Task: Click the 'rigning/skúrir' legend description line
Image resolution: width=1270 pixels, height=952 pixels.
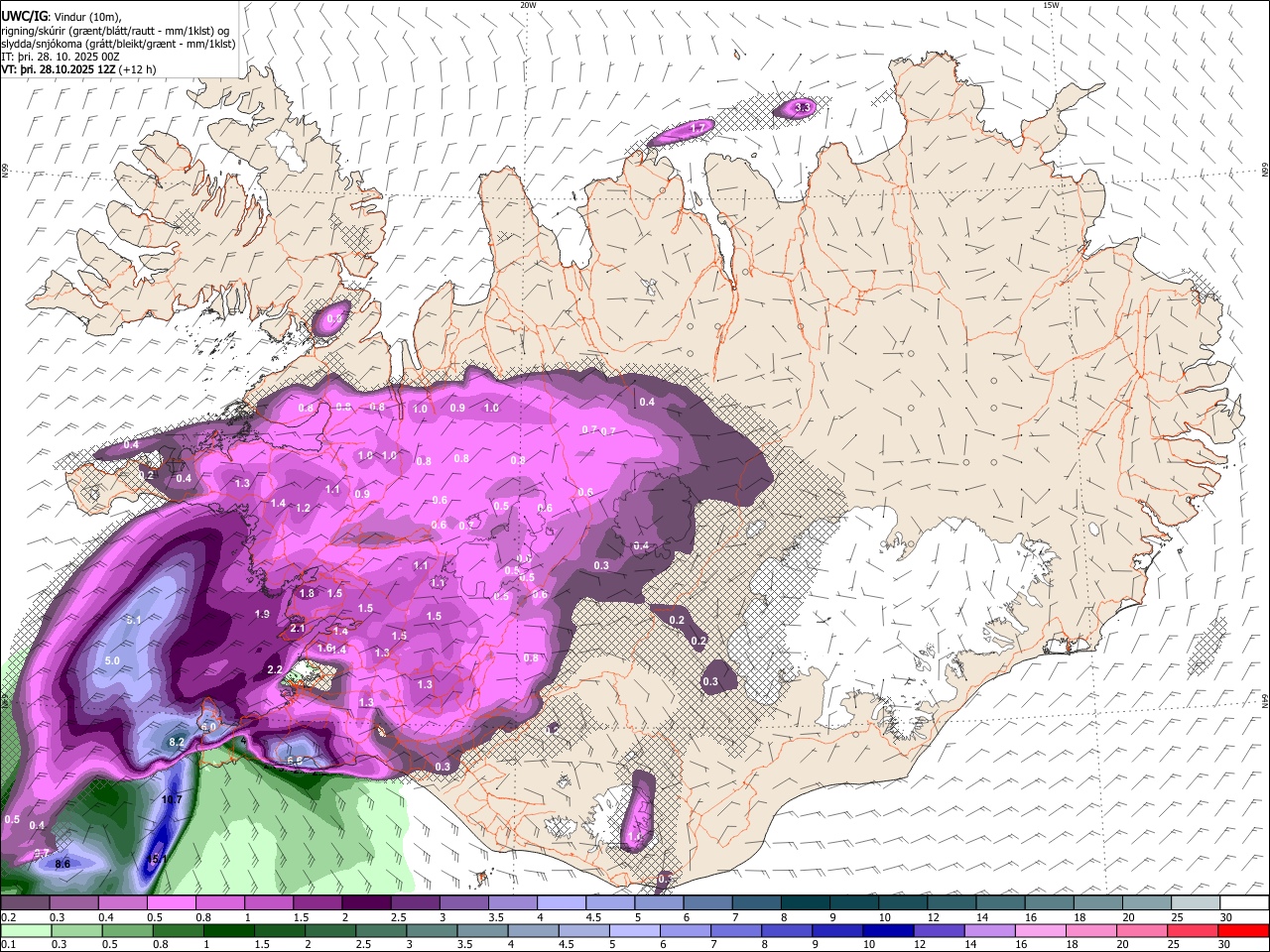Action: tap(116, 31)
